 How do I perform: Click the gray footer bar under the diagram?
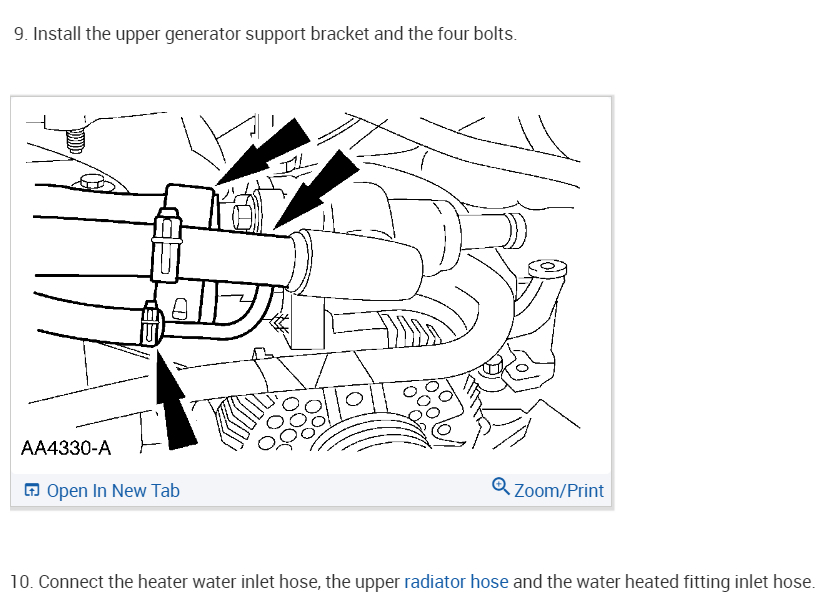click(x=311, y=490)
